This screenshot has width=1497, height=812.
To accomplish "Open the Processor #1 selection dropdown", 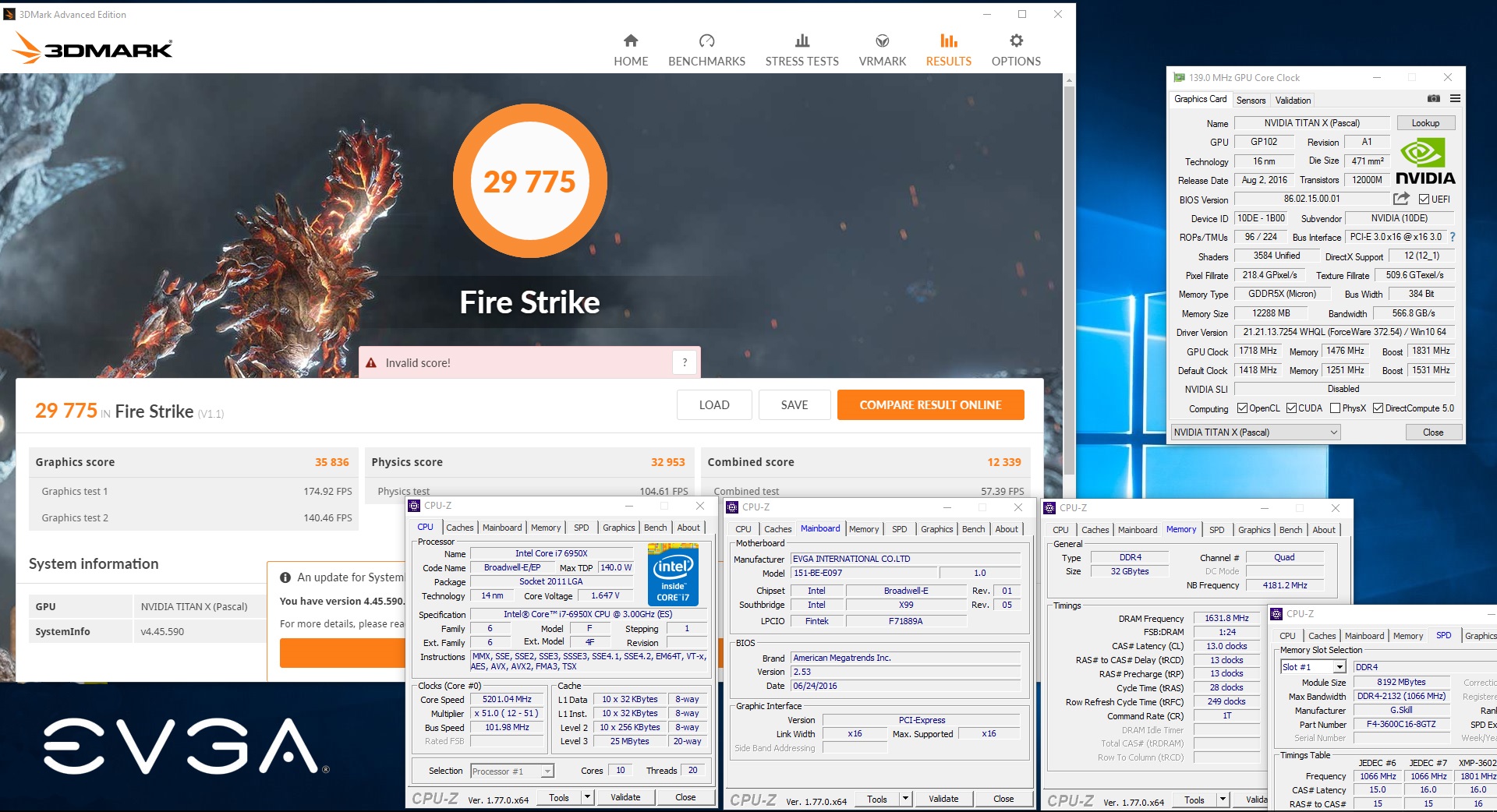I will pyautogui.click(x=511, y=771).
